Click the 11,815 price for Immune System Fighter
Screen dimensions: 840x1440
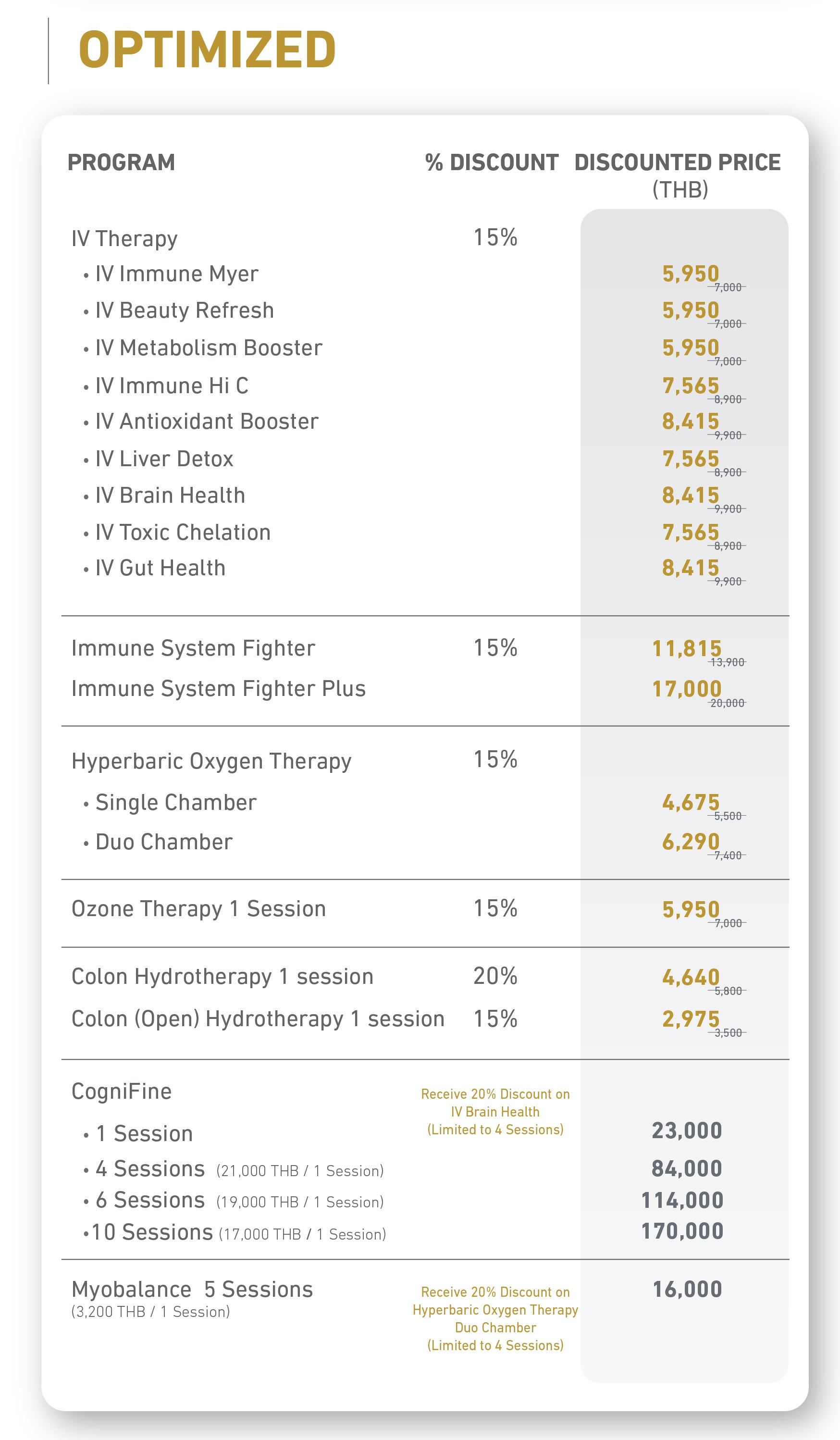tap(686, 648)
